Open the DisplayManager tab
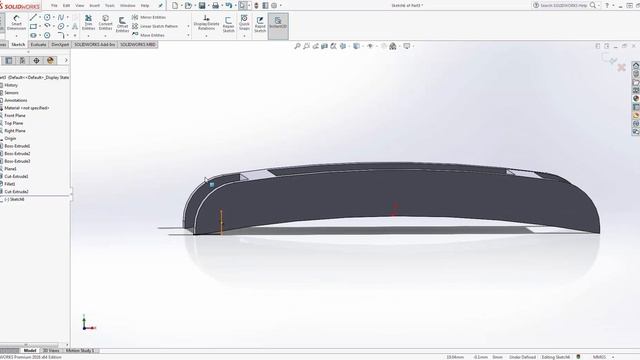The image size is (640, 360). click(50, 60)
